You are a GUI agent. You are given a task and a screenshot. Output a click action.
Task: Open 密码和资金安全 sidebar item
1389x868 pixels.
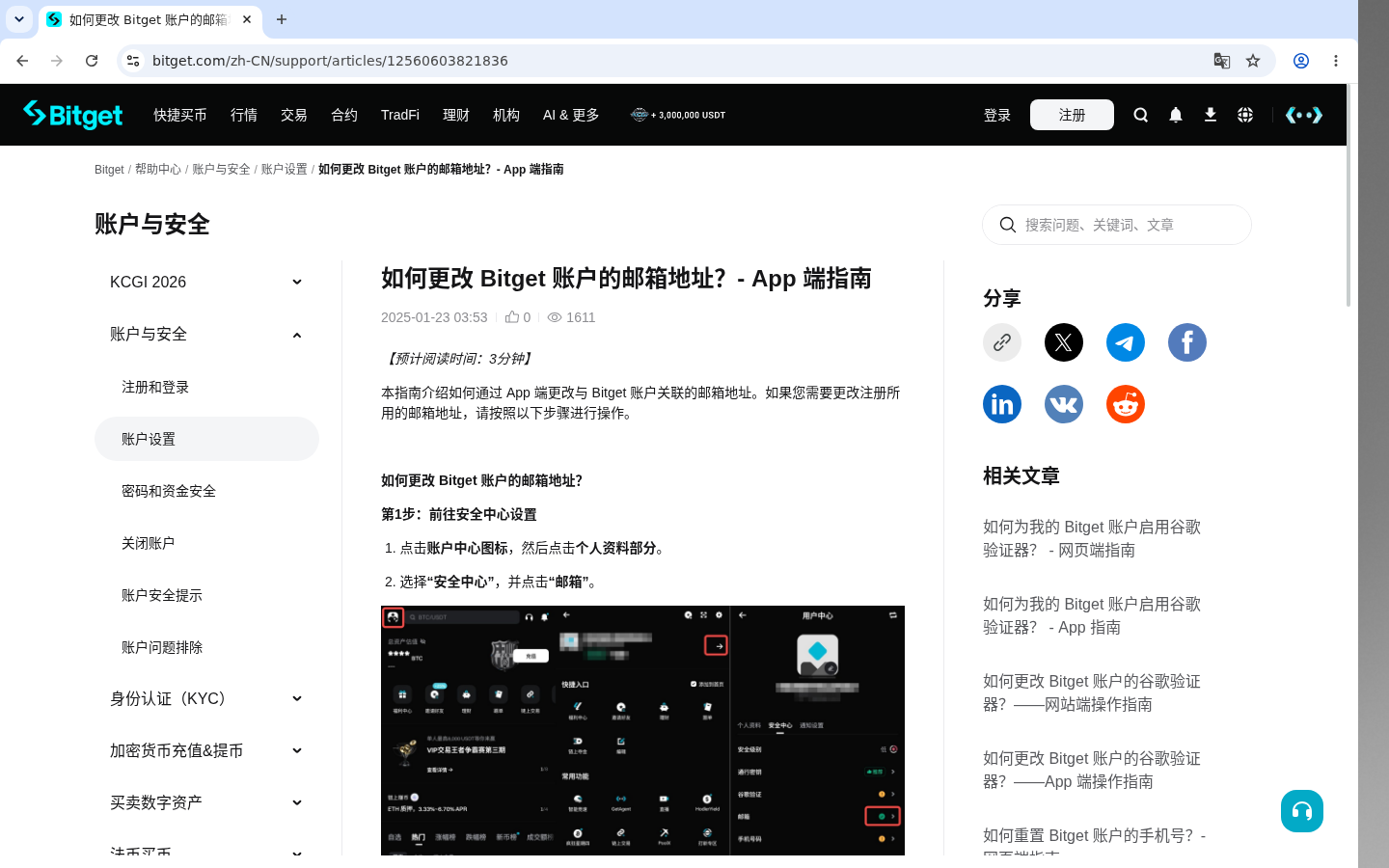206,491
